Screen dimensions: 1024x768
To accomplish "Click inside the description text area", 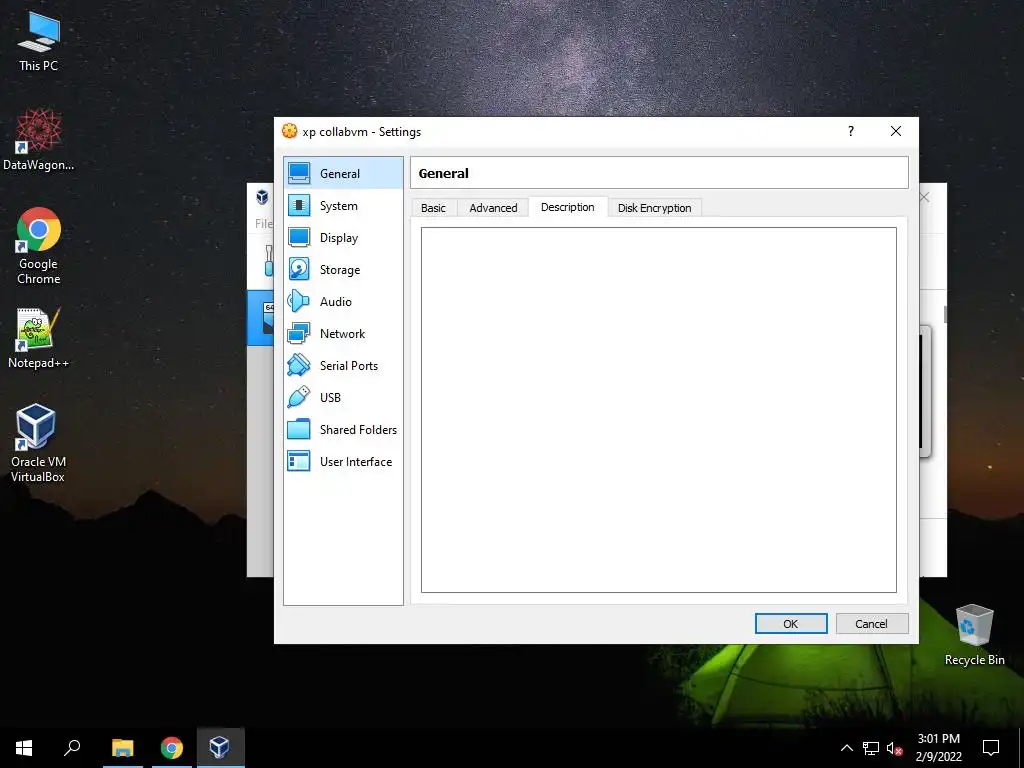I will click(658, 409).
